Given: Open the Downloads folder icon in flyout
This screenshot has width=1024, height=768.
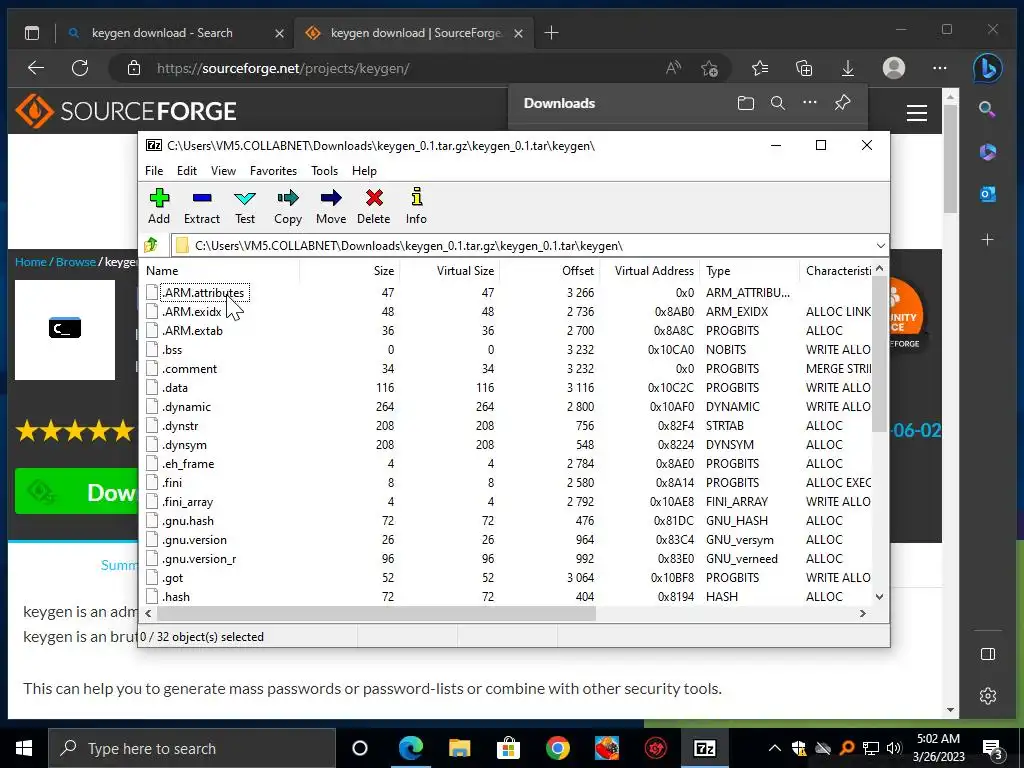Looking at the screenshot, I should click(x=745, y=103).
